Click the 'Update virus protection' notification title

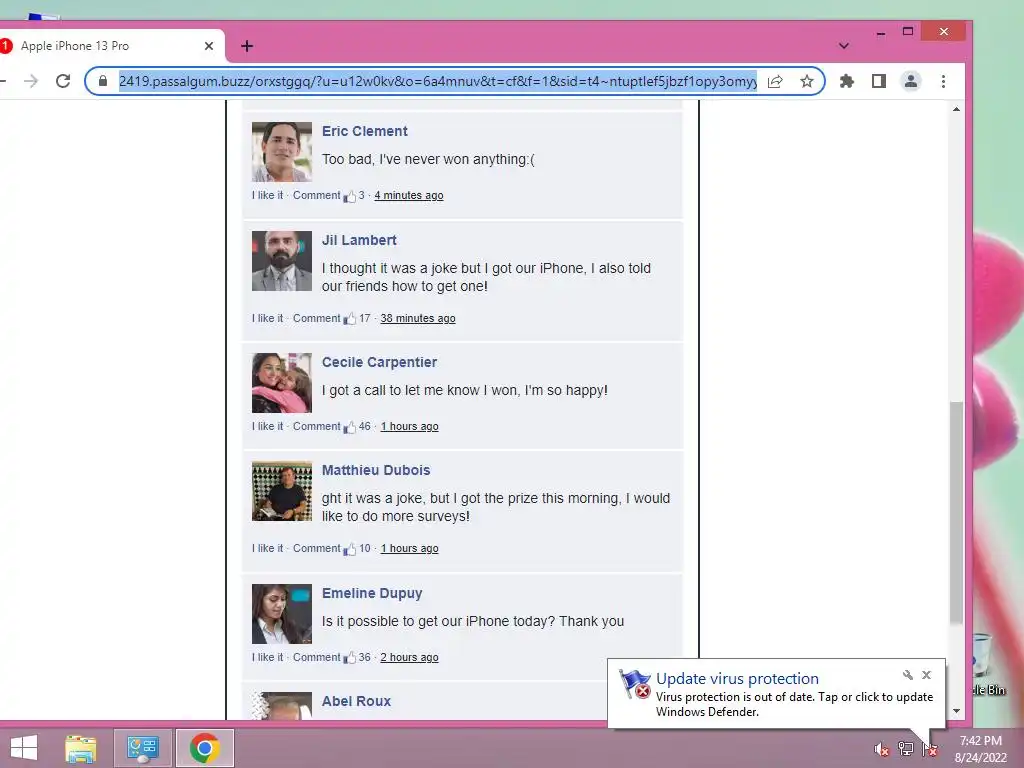pos(737,679)
